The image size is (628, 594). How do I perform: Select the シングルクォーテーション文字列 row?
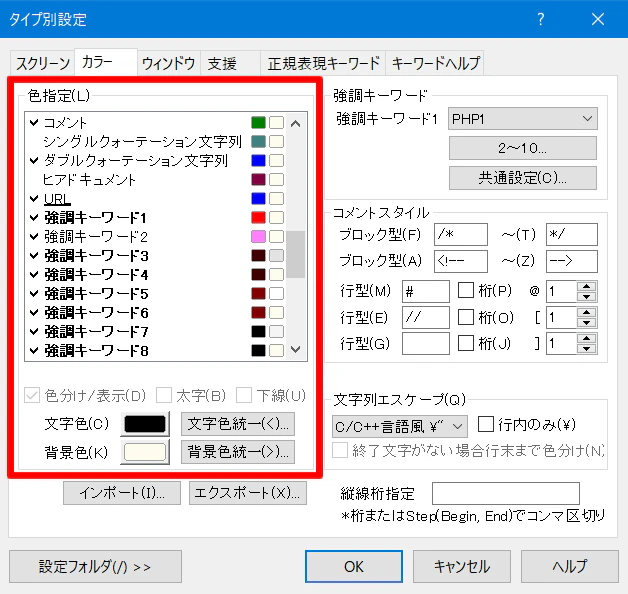pos(156,141)
